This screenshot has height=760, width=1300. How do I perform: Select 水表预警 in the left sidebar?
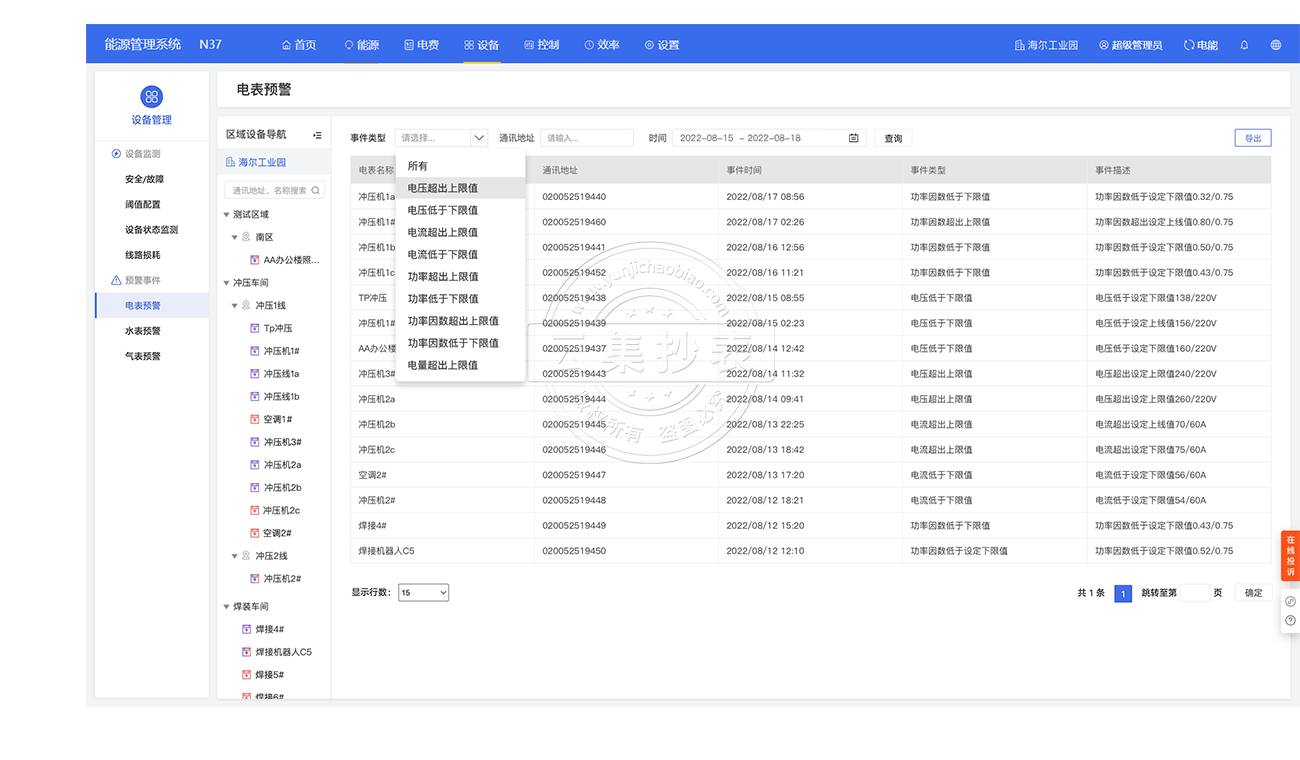pyautogui.click(x=143, y=331)
